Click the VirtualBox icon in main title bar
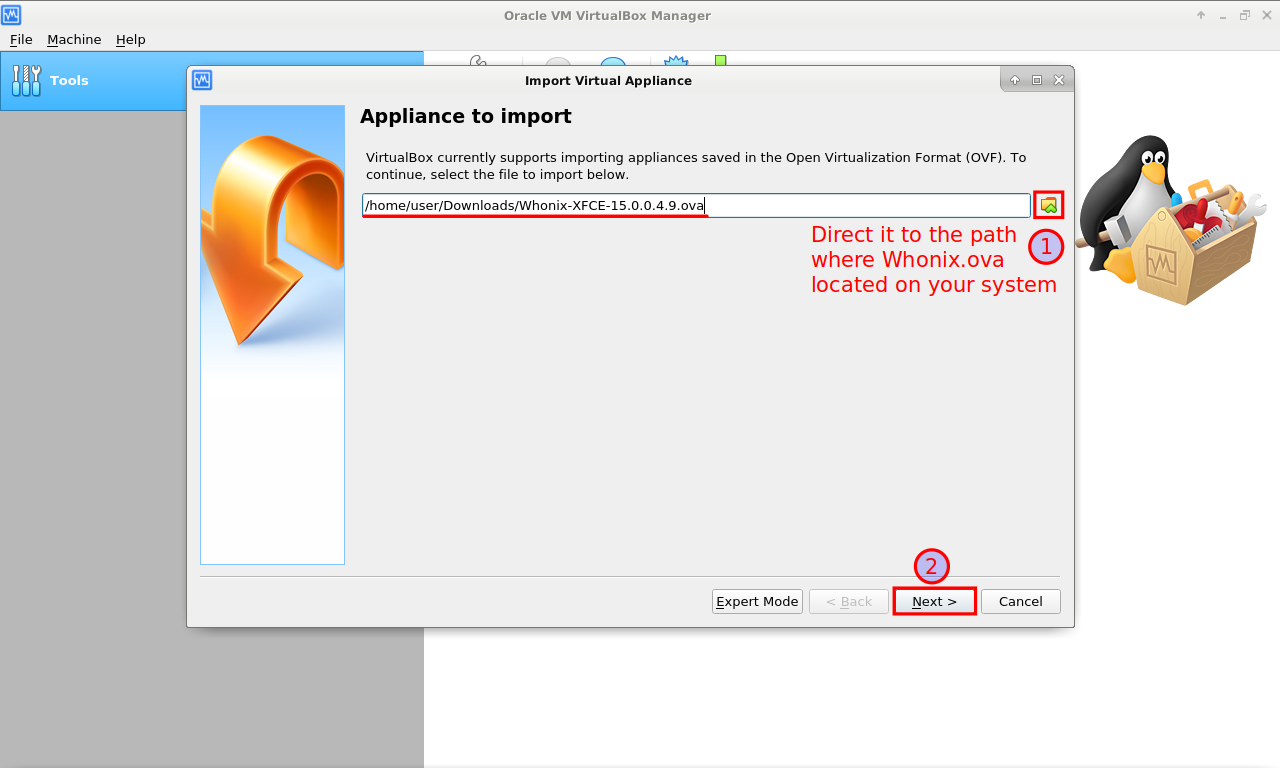Screen dimensions: 1280x768 tap(11, 15)
